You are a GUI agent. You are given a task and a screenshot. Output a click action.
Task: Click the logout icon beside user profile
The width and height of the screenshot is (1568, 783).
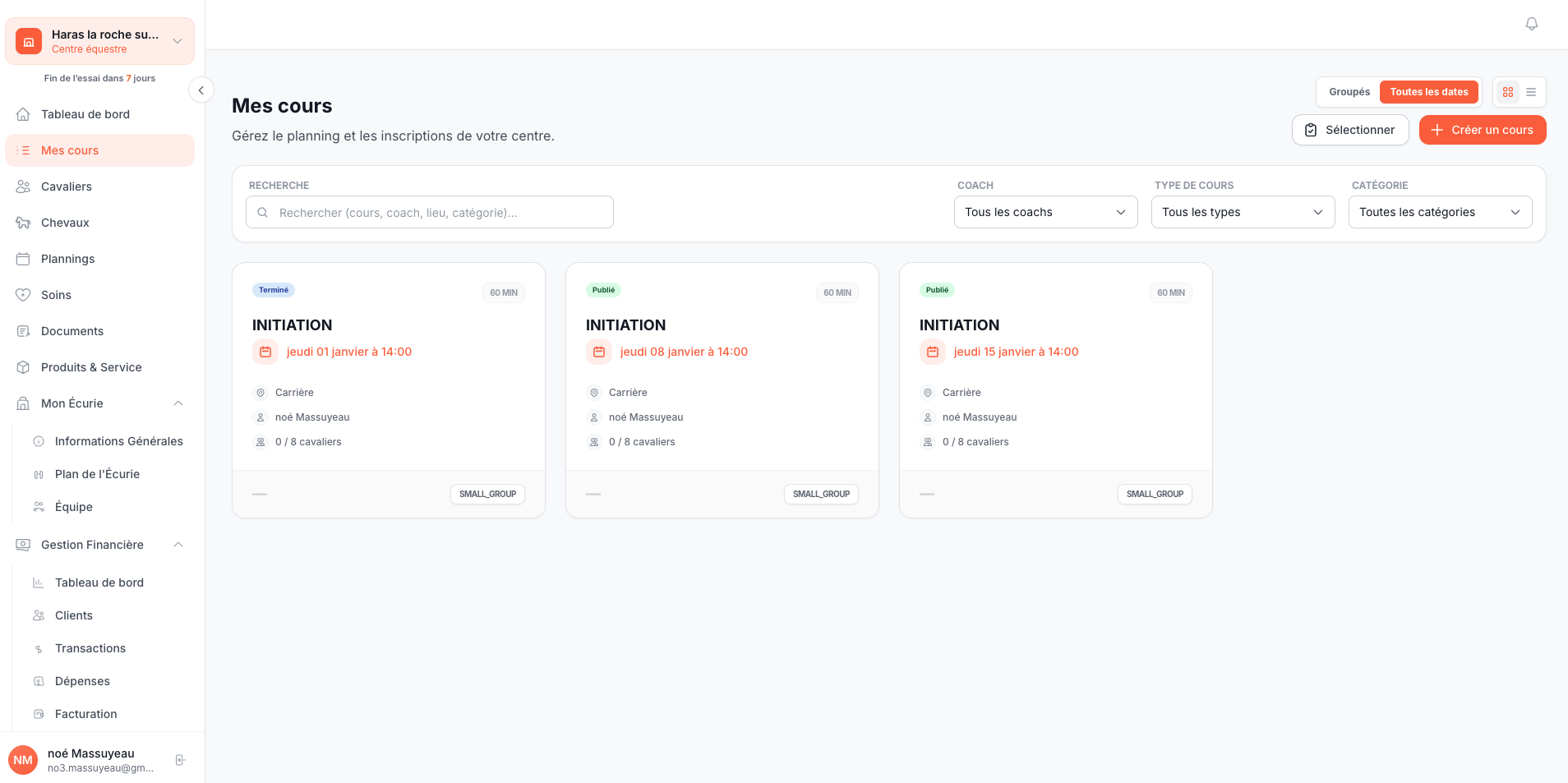pos(180,760)
